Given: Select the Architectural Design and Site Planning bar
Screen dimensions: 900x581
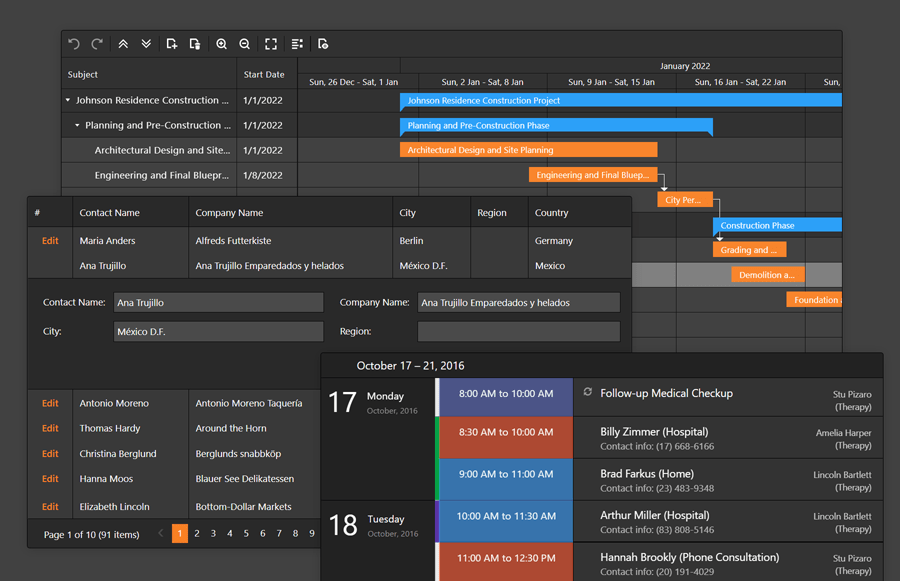Looking at the screenshot, I should coord(528,149).
